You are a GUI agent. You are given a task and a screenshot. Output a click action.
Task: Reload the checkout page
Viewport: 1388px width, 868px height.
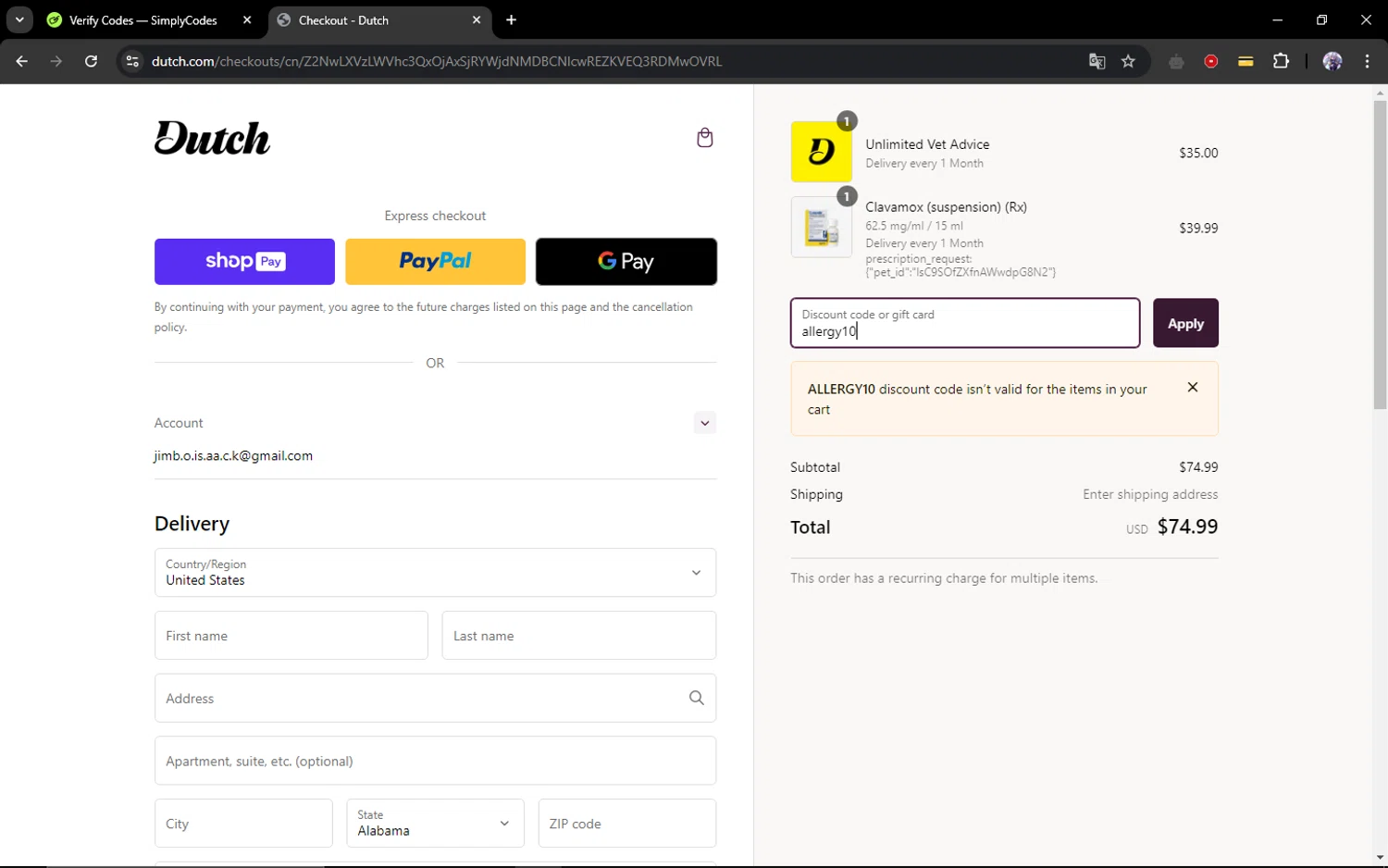(91, 61)
